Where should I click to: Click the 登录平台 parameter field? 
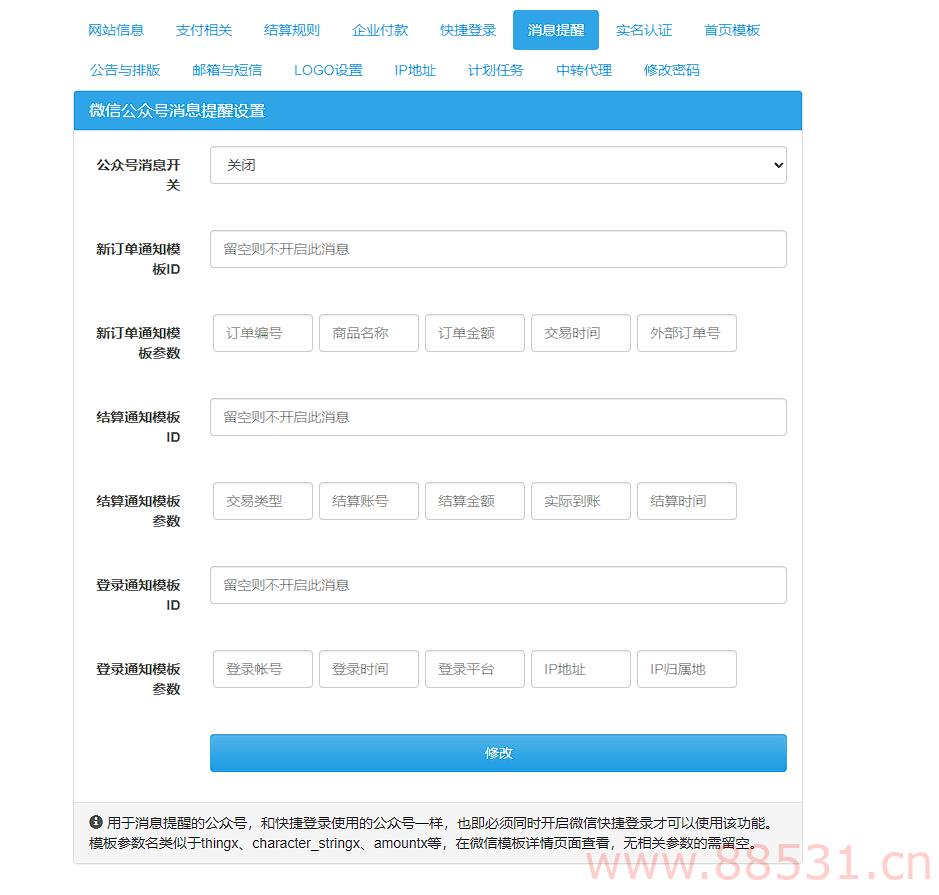(x=474, y=669)
